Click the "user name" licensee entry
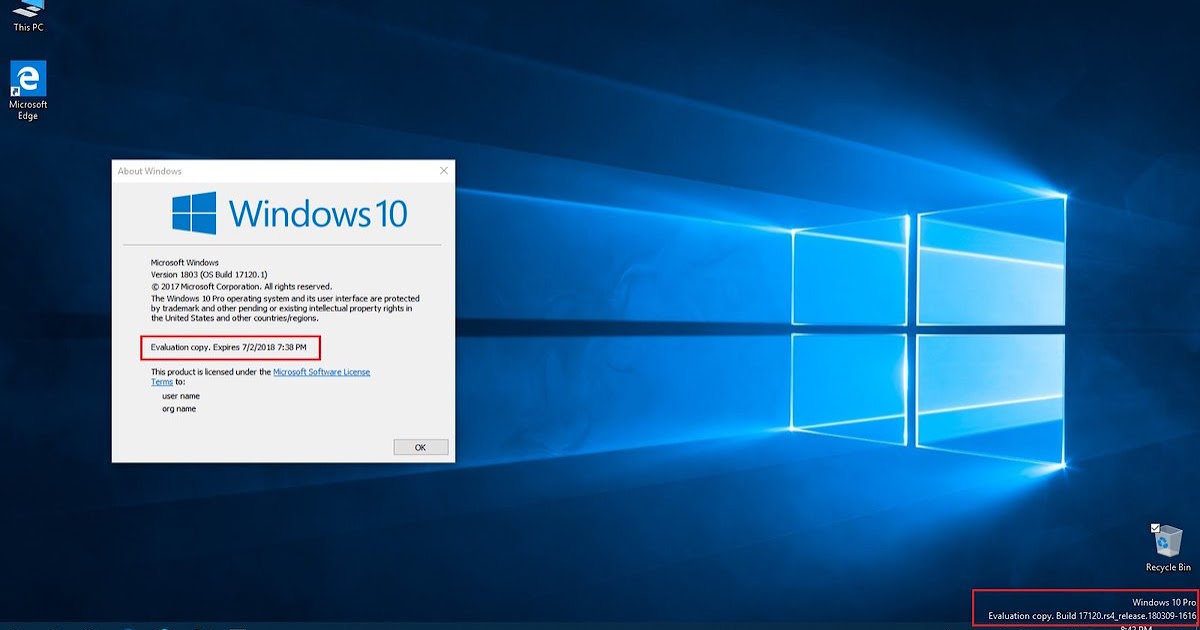Viewport: 1200px width, 630px height. point(181,396)
